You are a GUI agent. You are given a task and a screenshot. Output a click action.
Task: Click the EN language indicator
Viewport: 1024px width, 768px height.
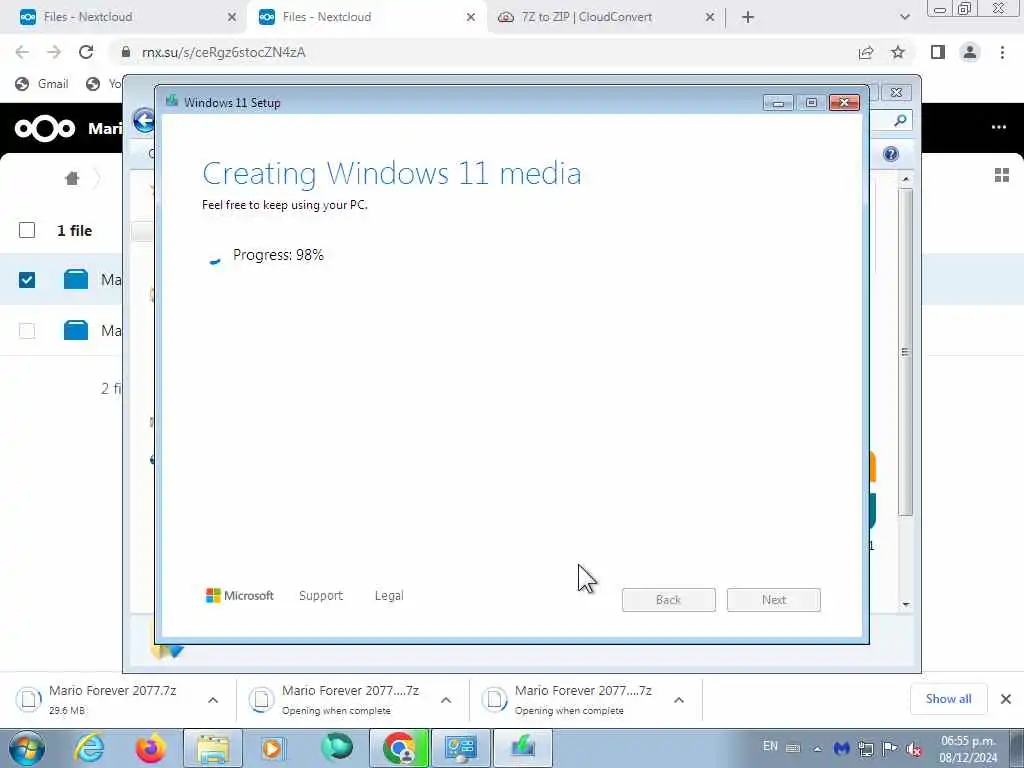tap(770, 746)
